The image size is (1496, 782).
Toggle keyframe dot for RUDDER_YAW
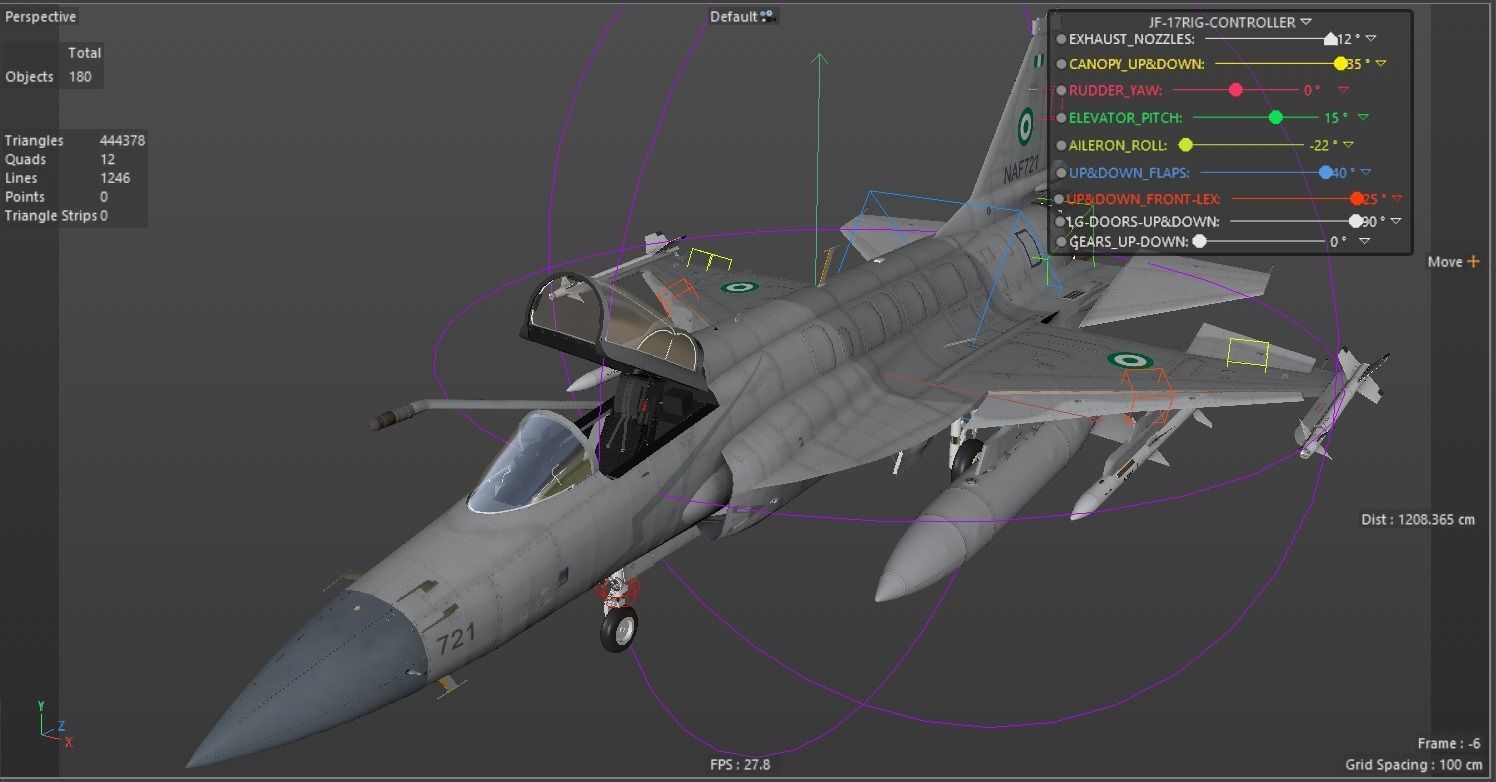pyautogui.click(x=1061, y=90)
